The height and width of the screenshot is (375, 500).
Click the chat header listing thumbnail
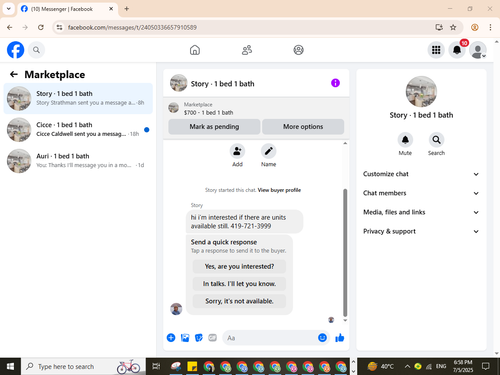coord(178,83)
